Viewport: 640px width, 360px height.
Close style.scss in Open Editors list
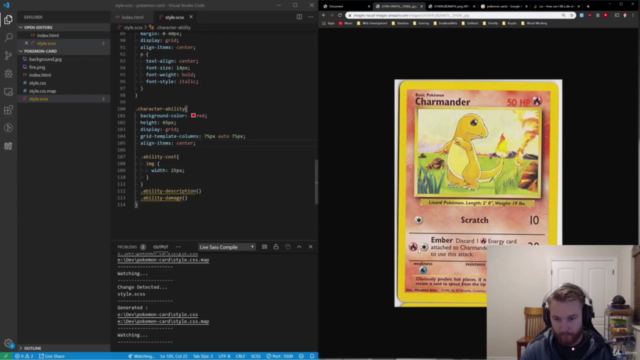pyautogui.click(x=27, y=43)
